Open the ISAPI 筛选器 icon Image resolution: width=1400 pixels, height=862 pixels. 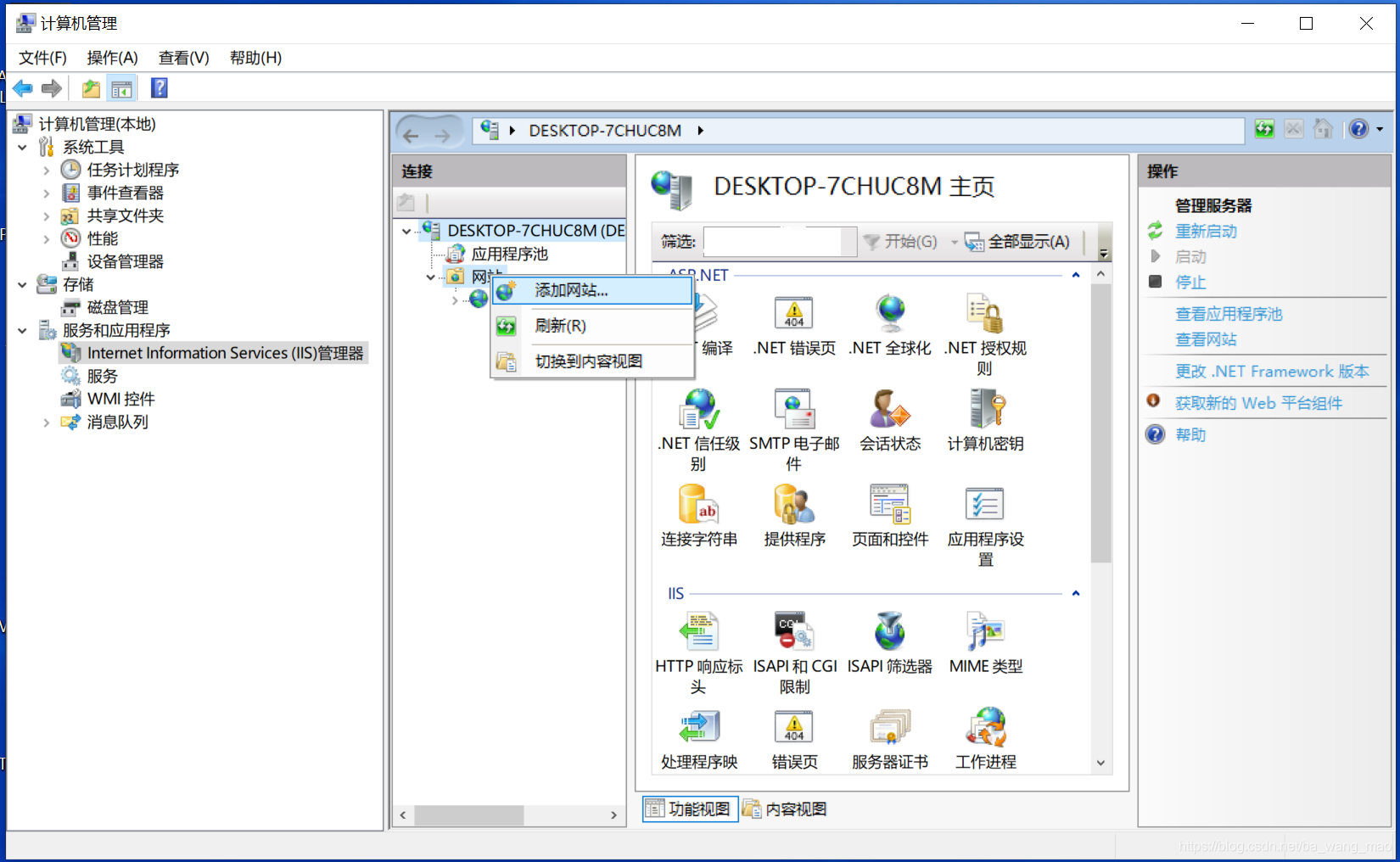click(890, 632)
